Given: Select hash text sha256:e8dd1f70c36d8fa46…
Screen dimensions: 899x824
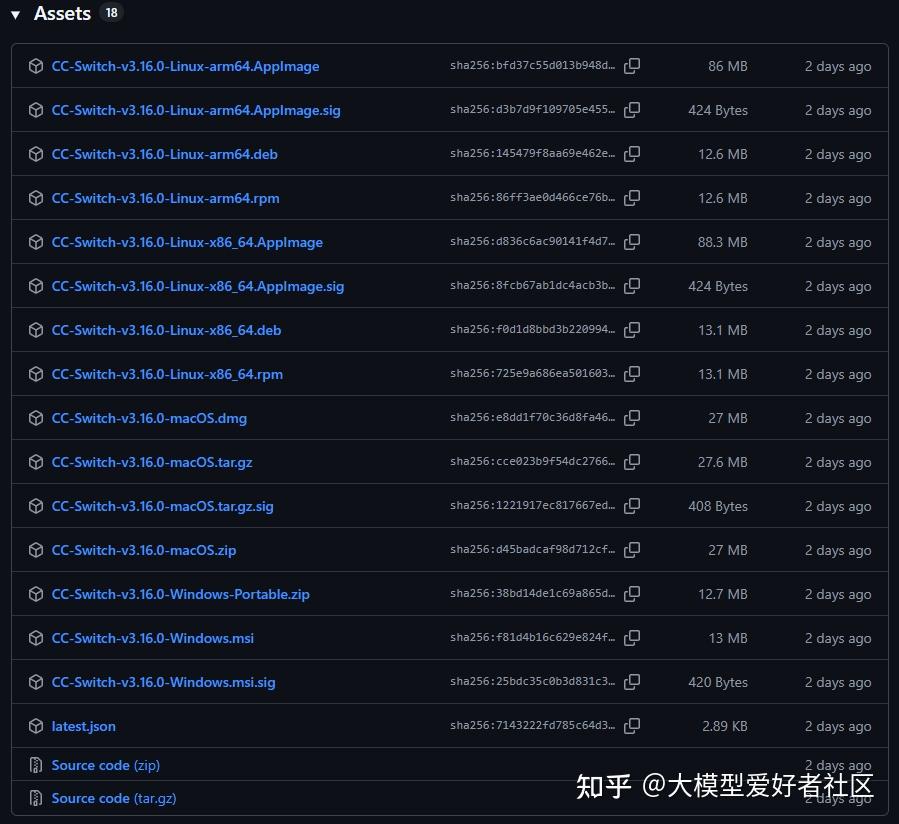Looking at the screenshot, I should 532,417.
